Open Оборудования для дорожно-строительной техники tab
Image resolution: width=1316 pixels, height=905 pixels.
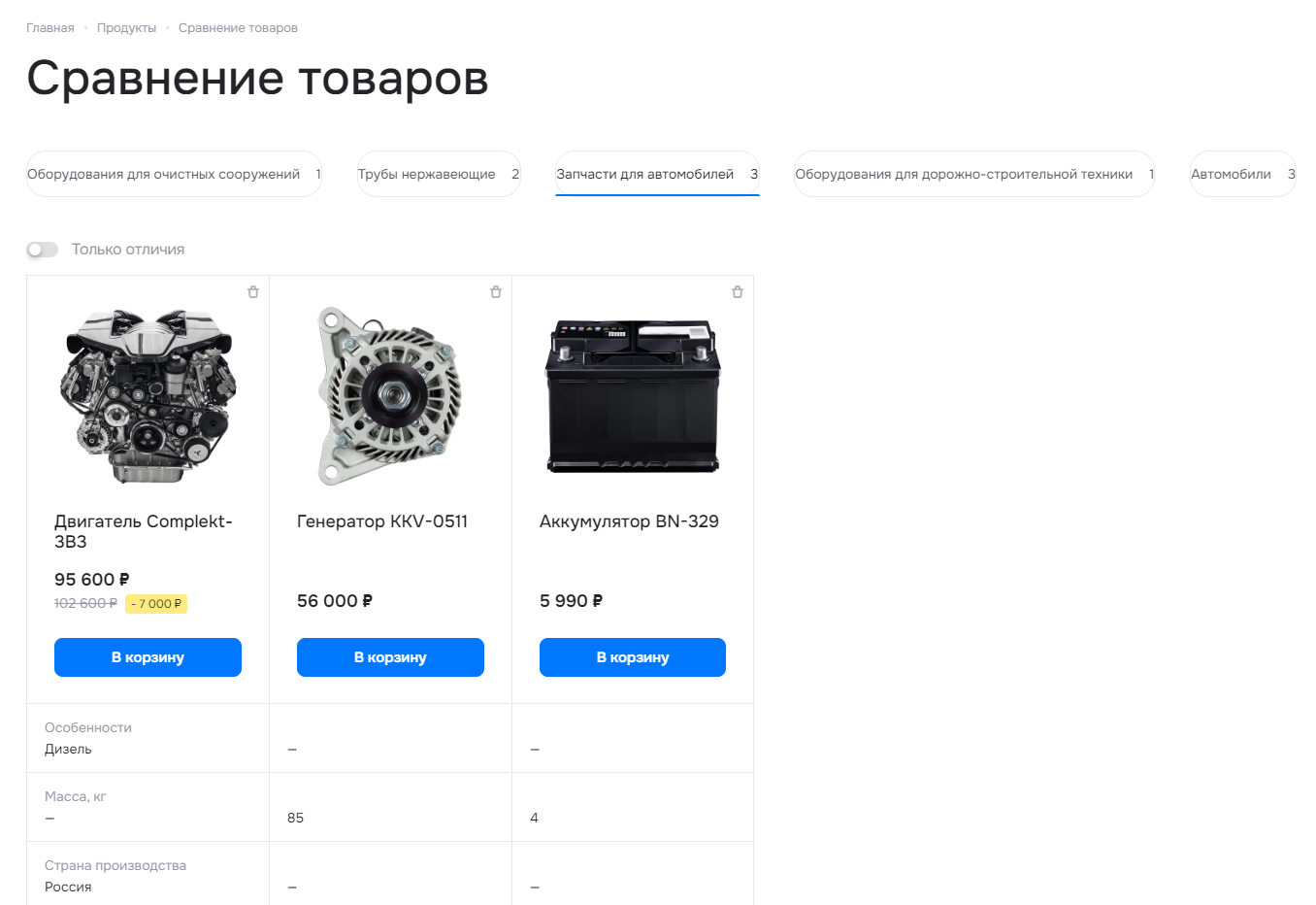click(x=974, y=174)
